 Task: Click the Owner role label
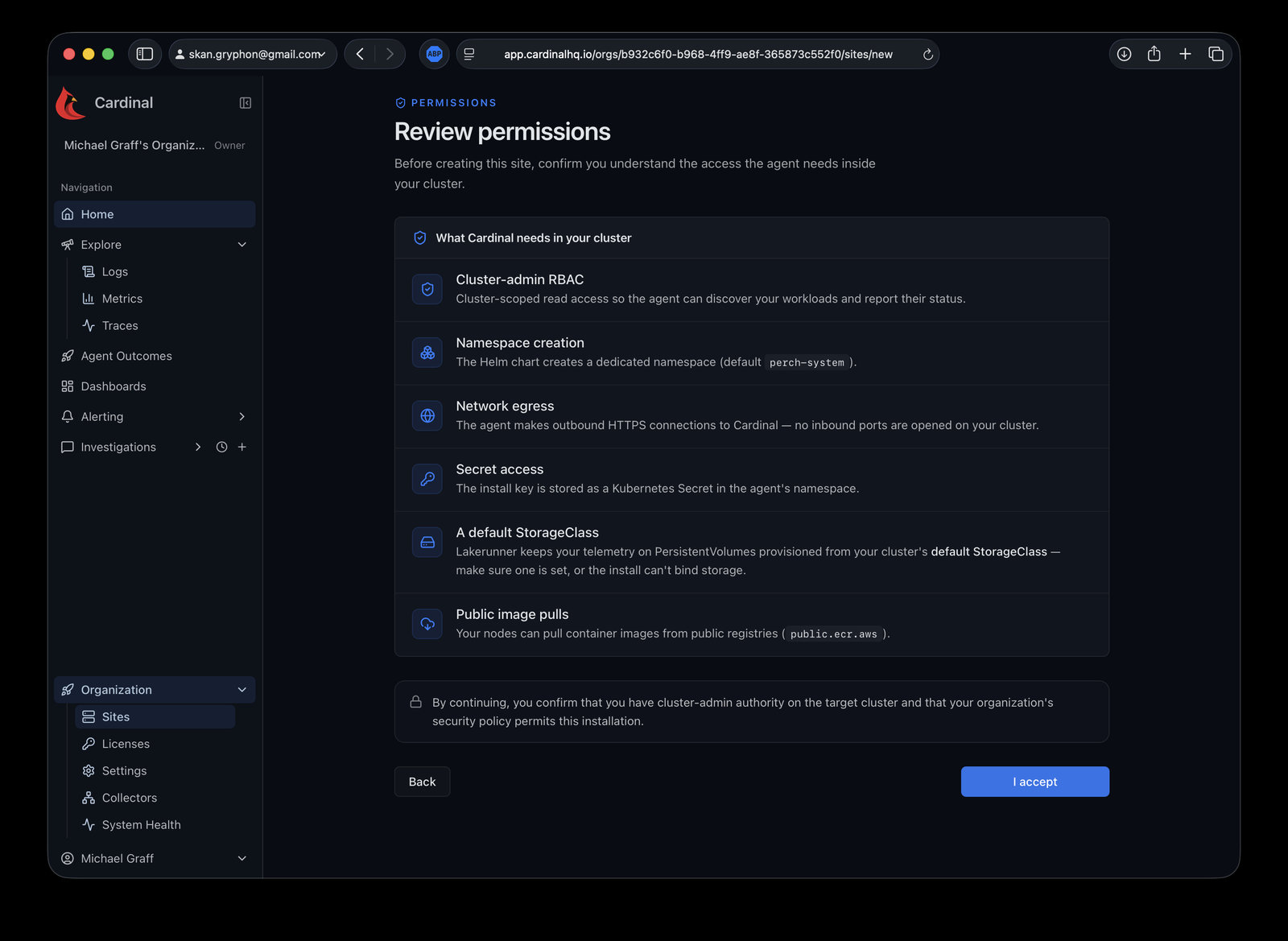[229, 146]
